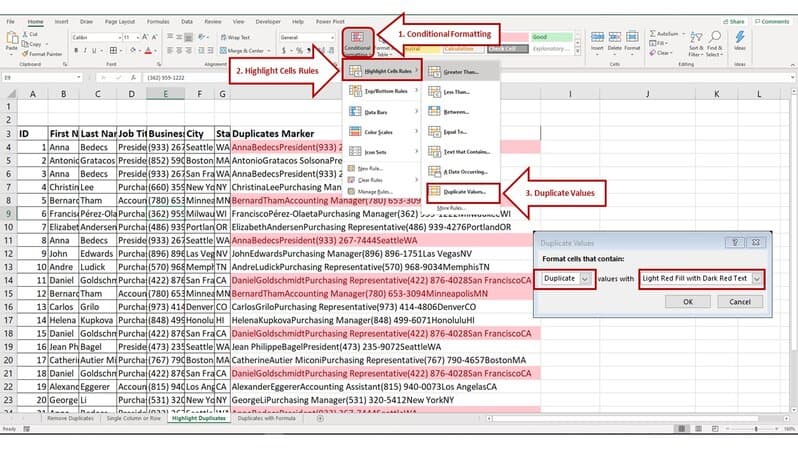Click Cancel in Duplicate Values dialog

(740, 301)
